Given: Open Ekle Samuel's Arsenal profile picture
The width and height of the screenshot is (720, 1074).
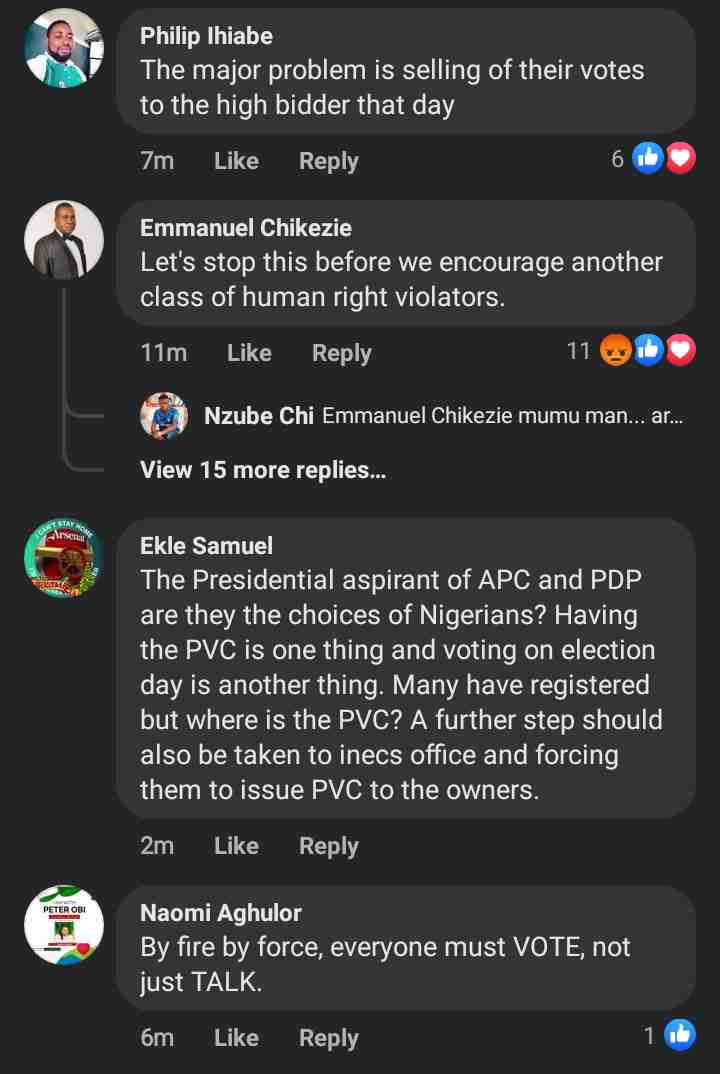Looking at the screenshot, I should point(64,558).
